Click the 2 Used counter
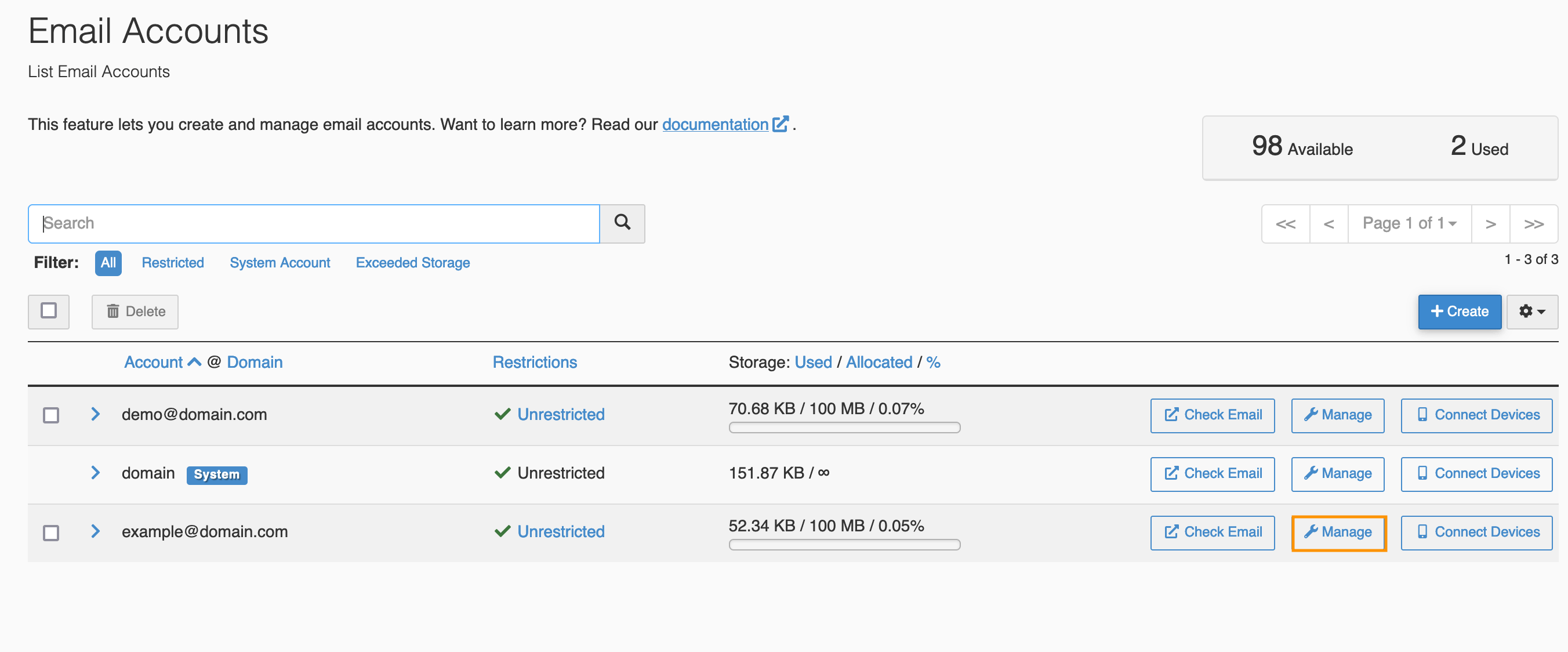1568x652 pixels. pos(1479,147)
